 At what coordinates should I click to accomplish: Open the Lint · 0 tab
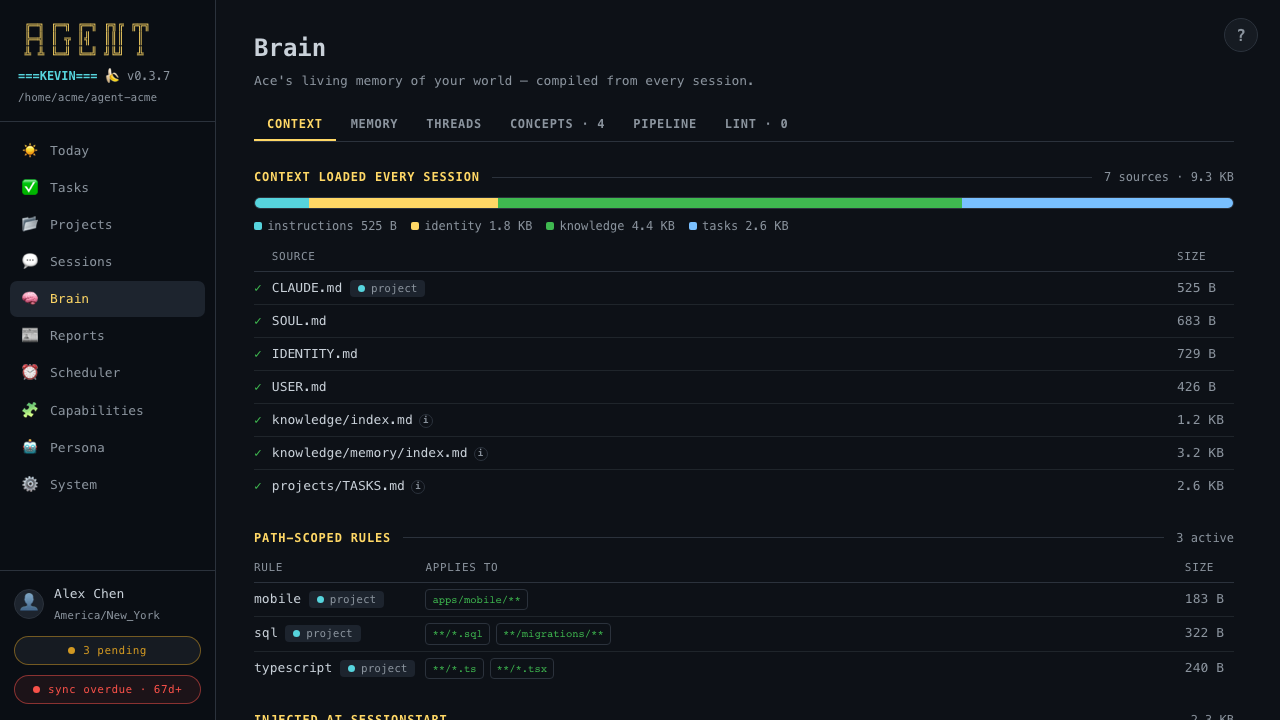click(756, 124)
